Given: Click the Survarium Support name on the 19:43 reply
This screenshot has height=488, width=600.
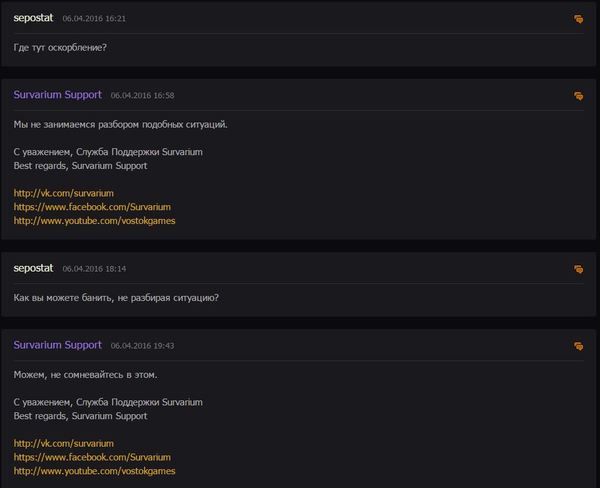Looking at the screenshot, I should (x=58, y=345).
